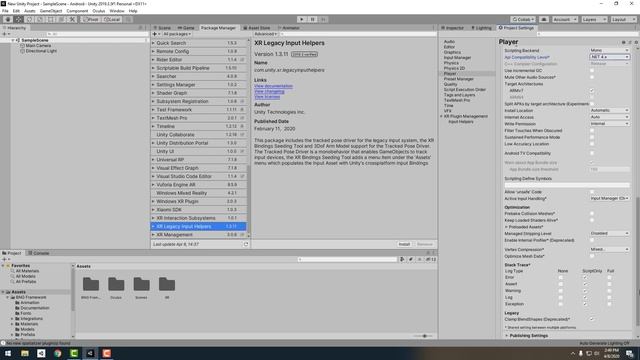Viewport: 640px width, 360px height.
Task: Open the cloud services icon
Action: (x=544, y=19)
